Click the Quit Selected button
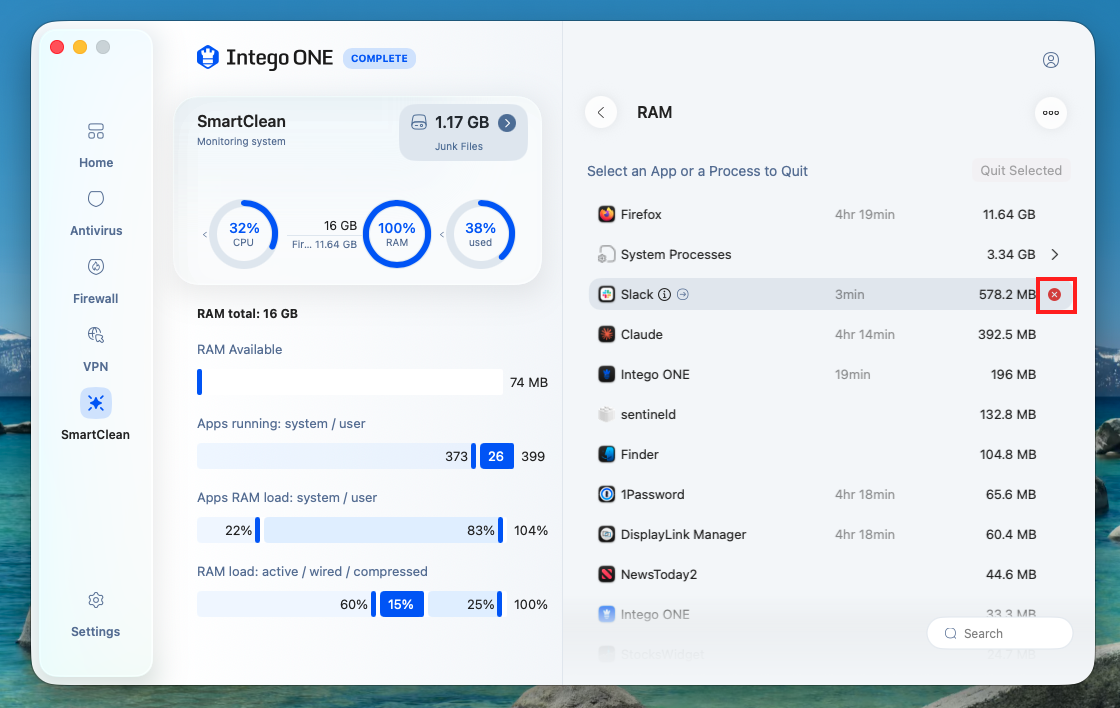The image size is (1120, 708). [x=1021, y=170]
